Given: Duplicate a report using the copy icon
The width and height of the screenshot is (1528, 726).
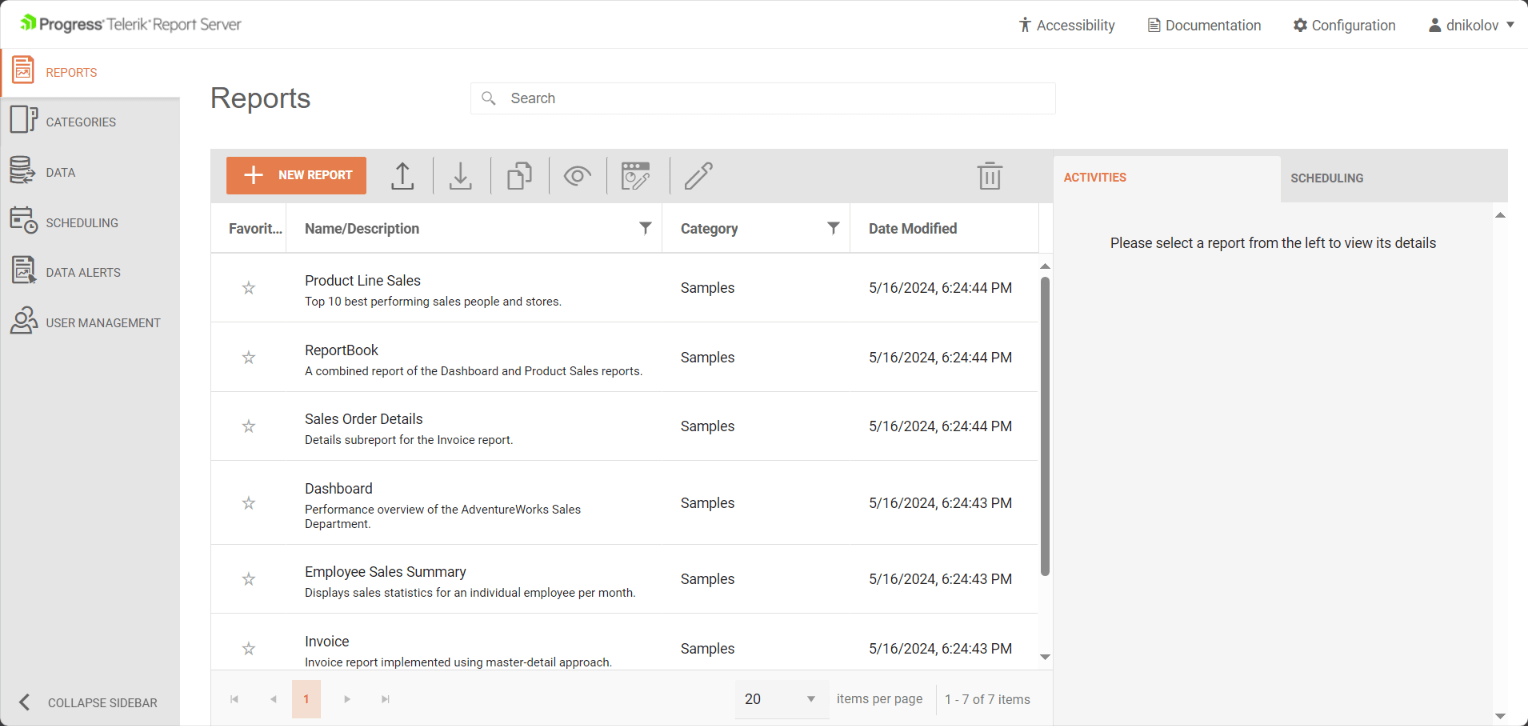Looking at the screenshot, I should tap(519, 175).
